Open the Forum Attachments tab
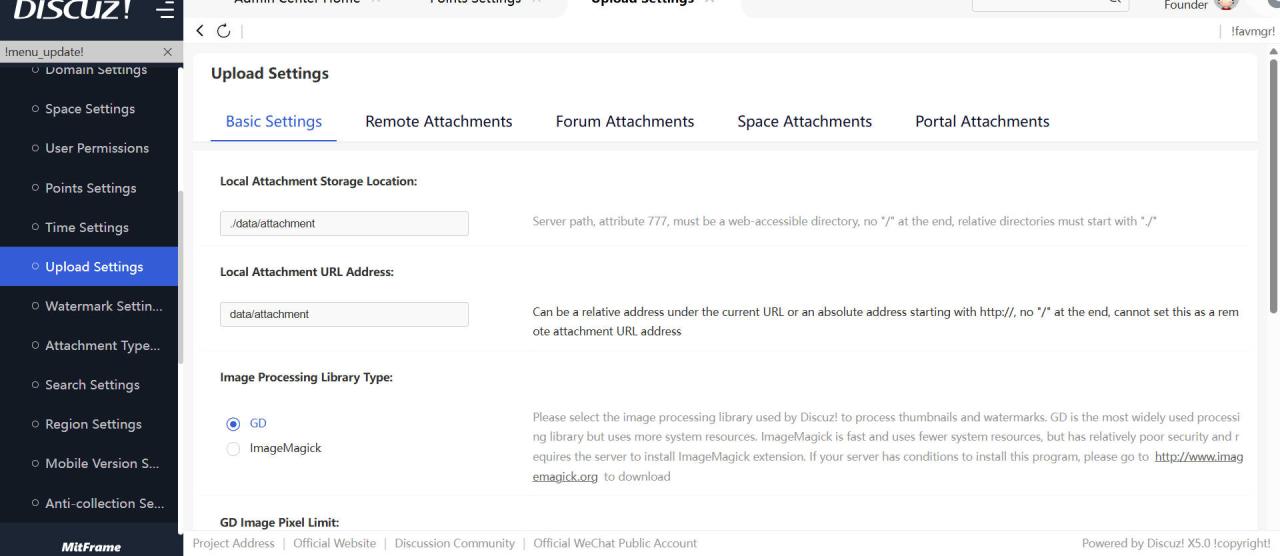1280x556 pixels. pyautogui.click(x=624, y=121)
